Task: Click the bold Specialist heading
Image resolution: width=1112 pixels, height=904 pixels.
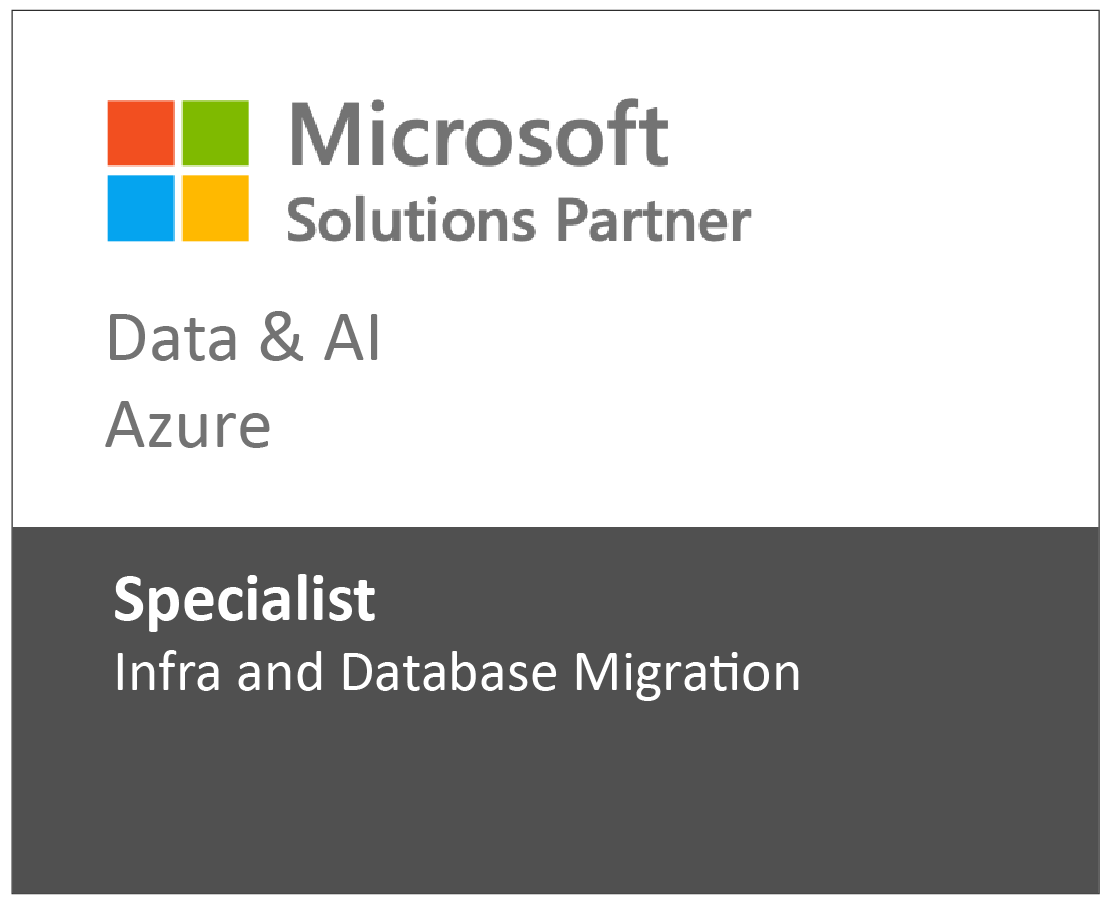Action: pos(245,601)
